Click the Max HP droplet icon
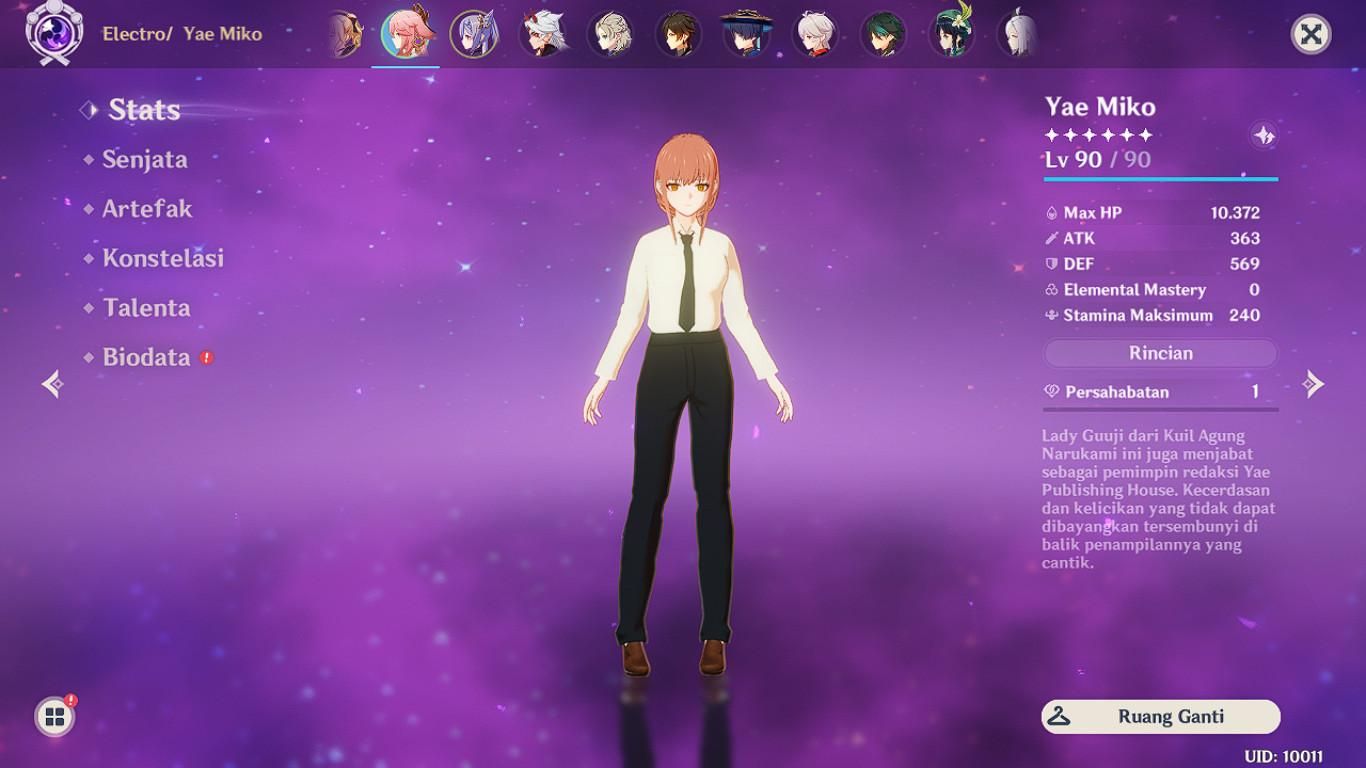The width and height of the screenshot is (1366, 768). (x=1051, y=213)
